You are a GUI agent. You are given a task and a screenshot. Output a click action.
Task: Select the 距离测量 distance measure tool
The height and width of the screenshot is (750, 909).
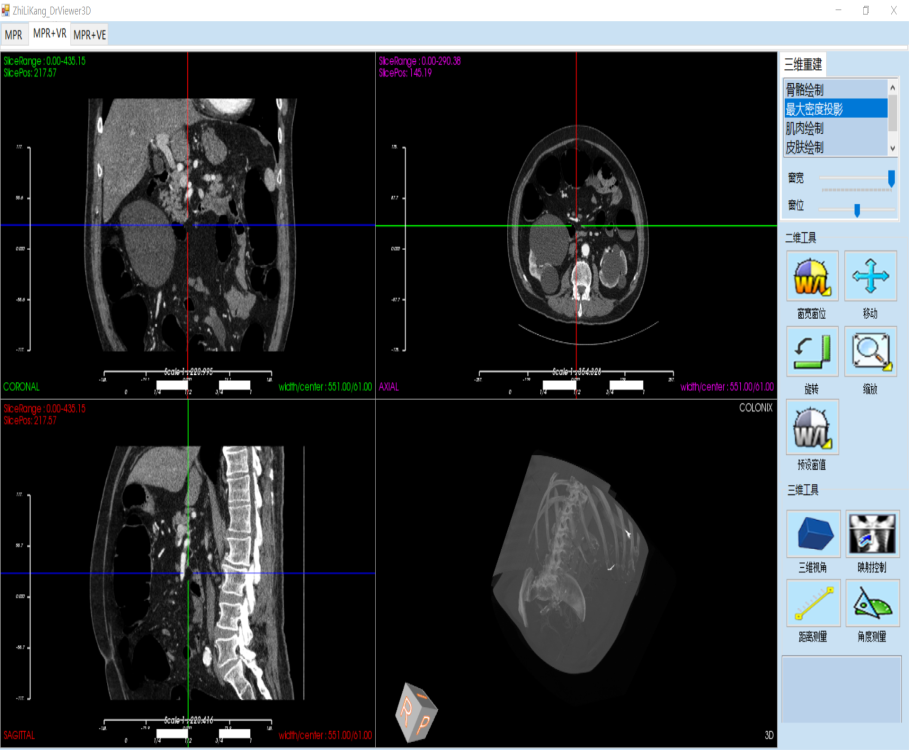tap(813, 603)
